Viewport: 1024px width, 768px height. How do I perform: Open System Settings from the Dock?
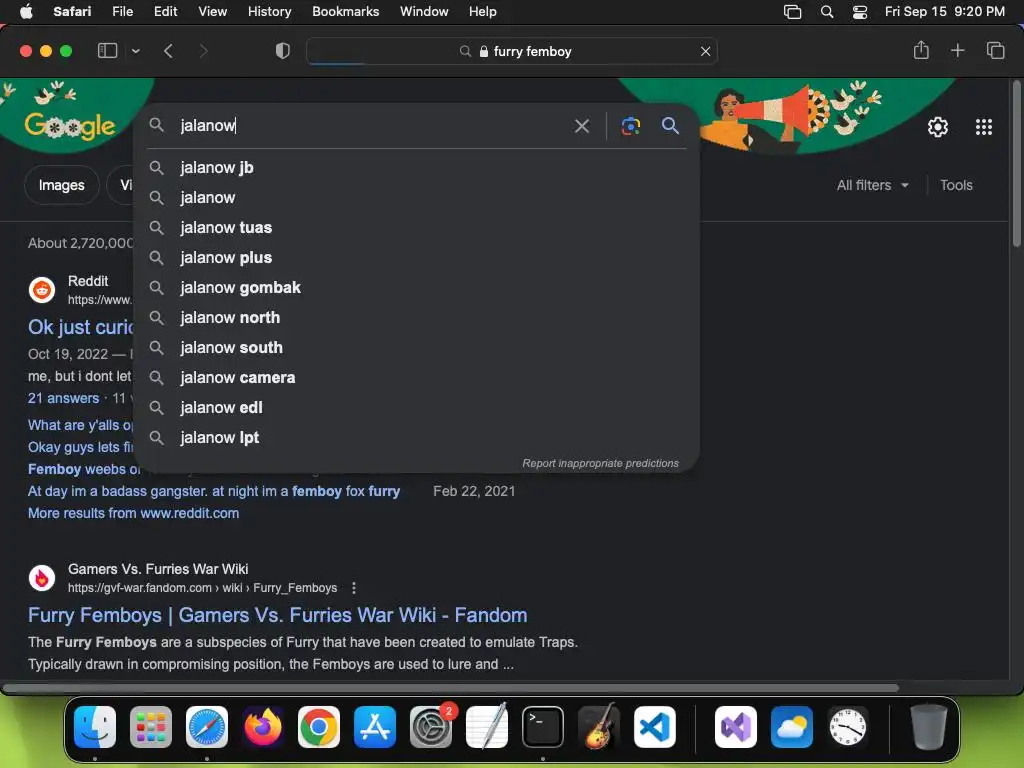pyautogui.click(x=431, y=727)
